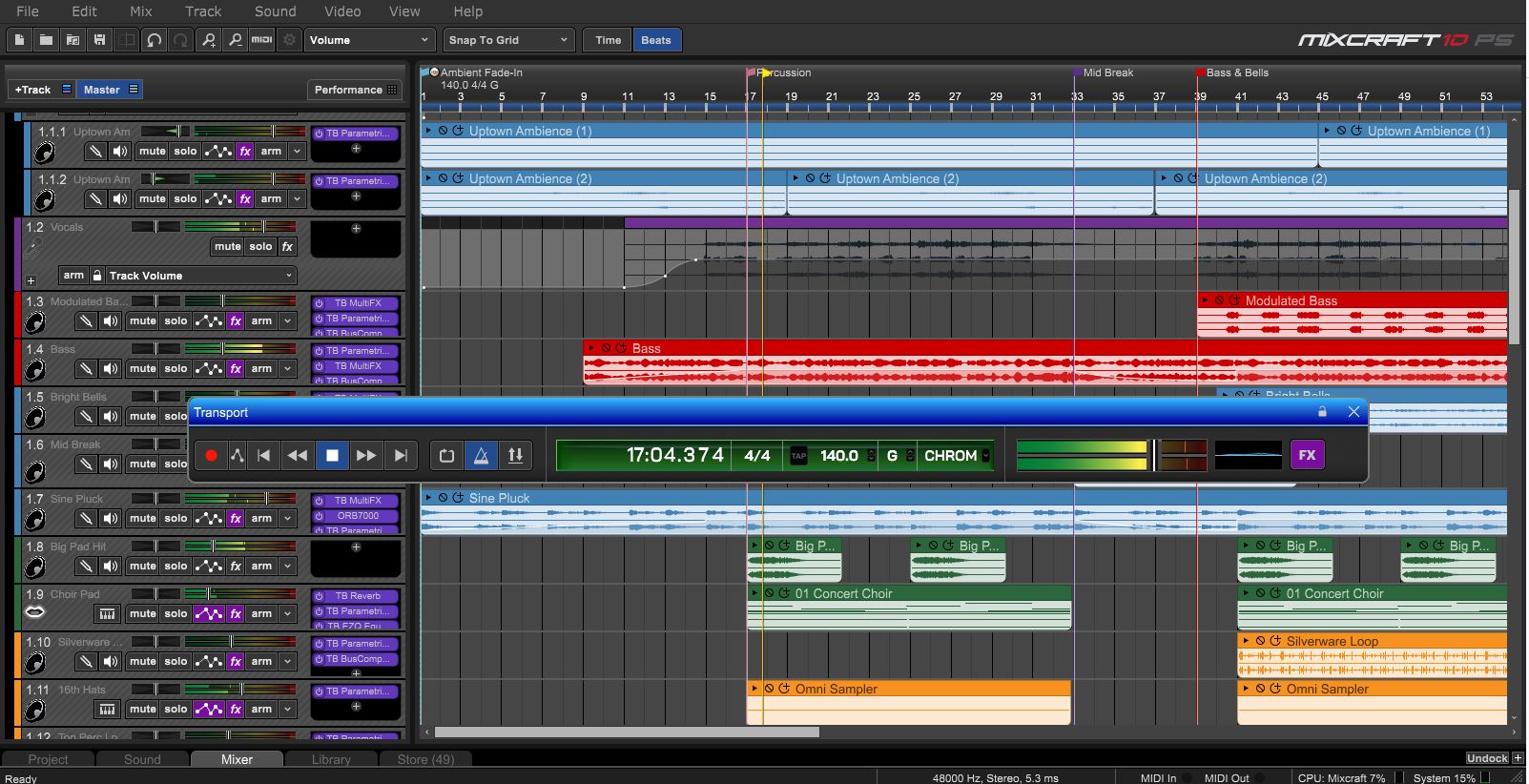
Task: Open the Volume automation dropdown
Action: [x=370, y=40]
